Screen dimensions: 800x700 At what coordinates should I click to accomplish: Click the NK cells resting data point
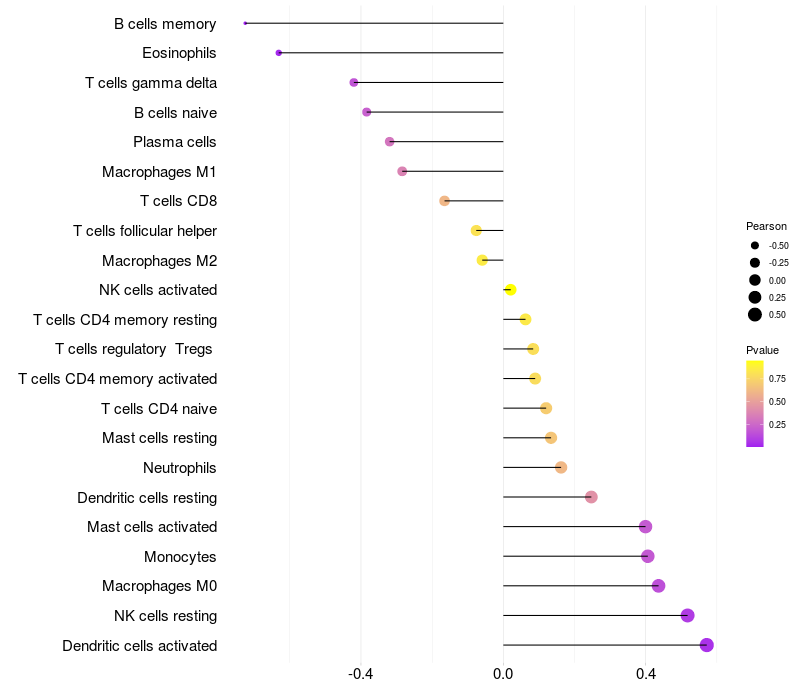687,616
